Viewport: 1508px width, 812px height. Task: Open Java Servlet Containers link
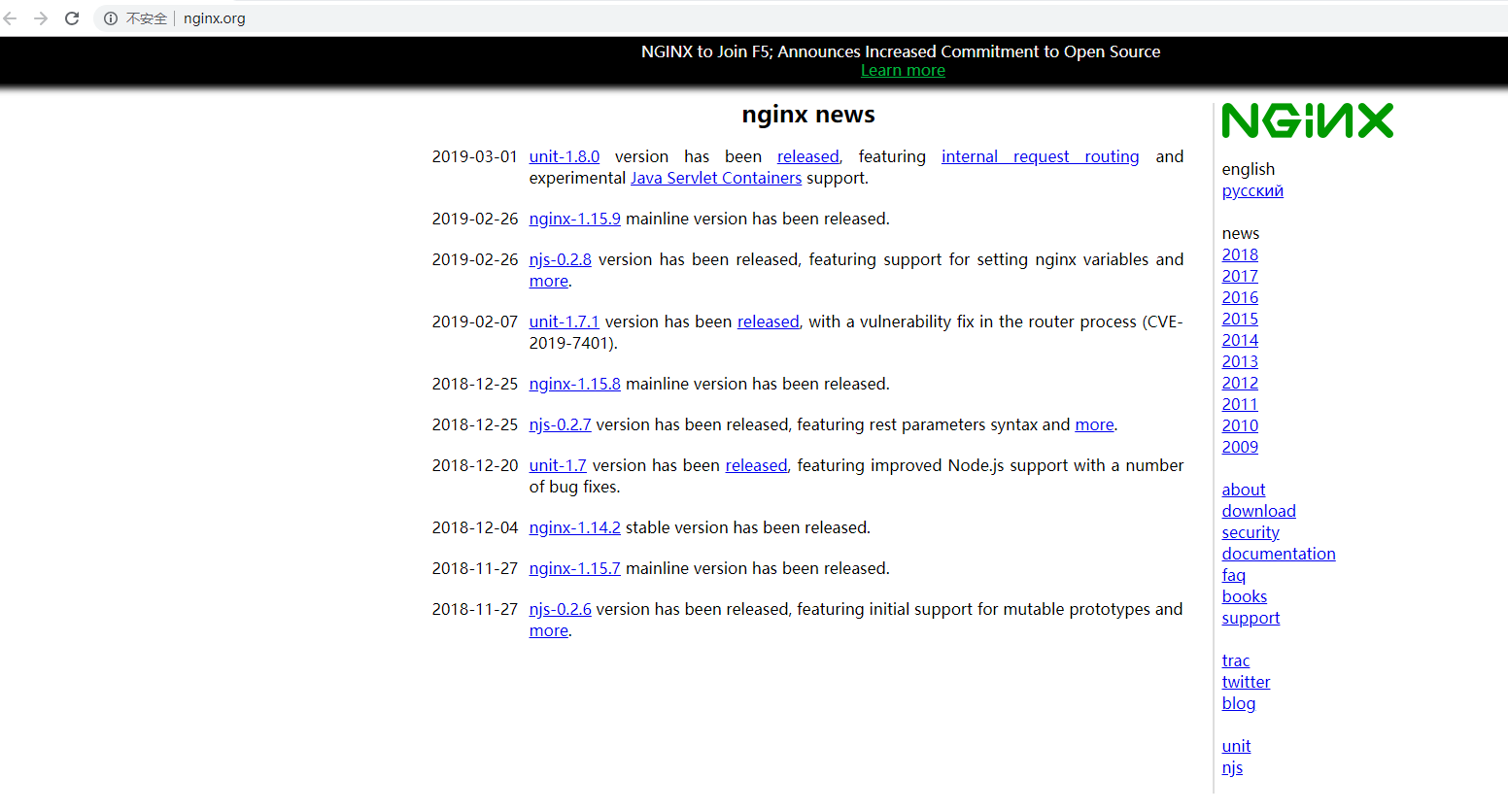(716, 178)
